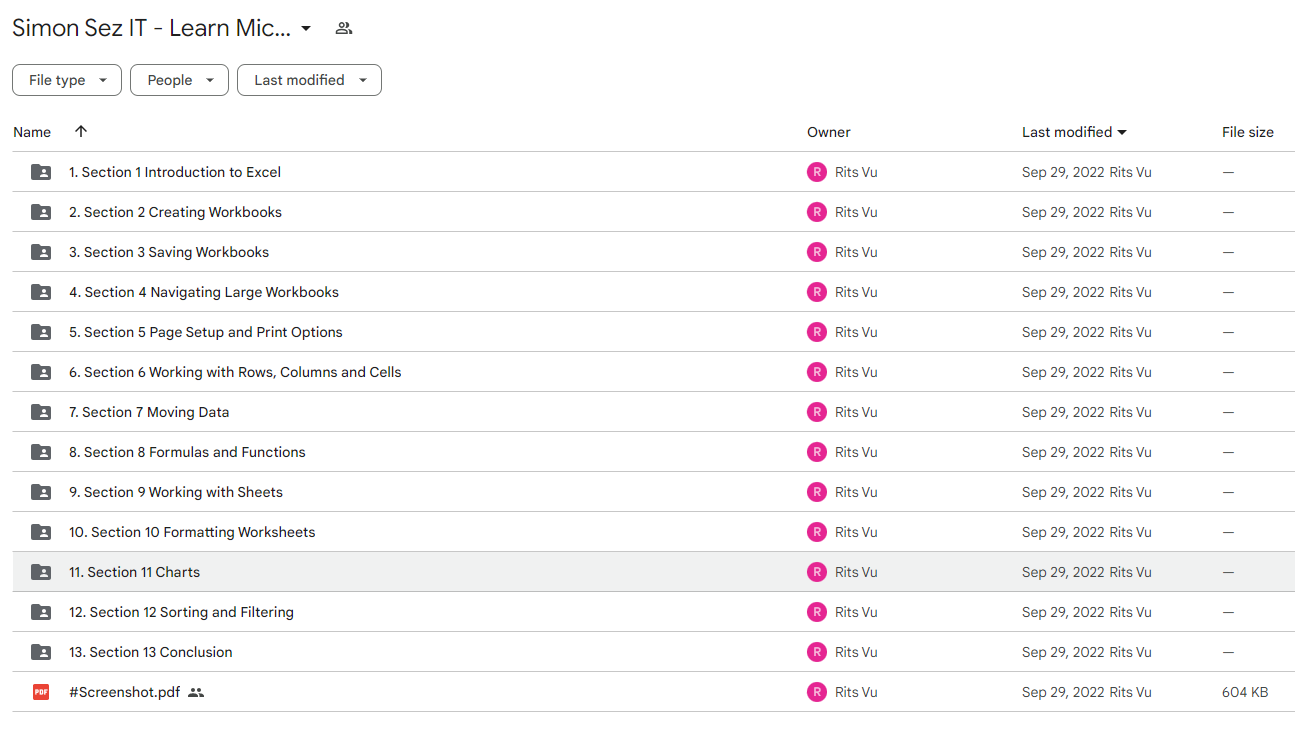Select folder icon for Section 6 Rows, Columns and Cells
Screen dimensions: 1295x741
pos(41,372)
